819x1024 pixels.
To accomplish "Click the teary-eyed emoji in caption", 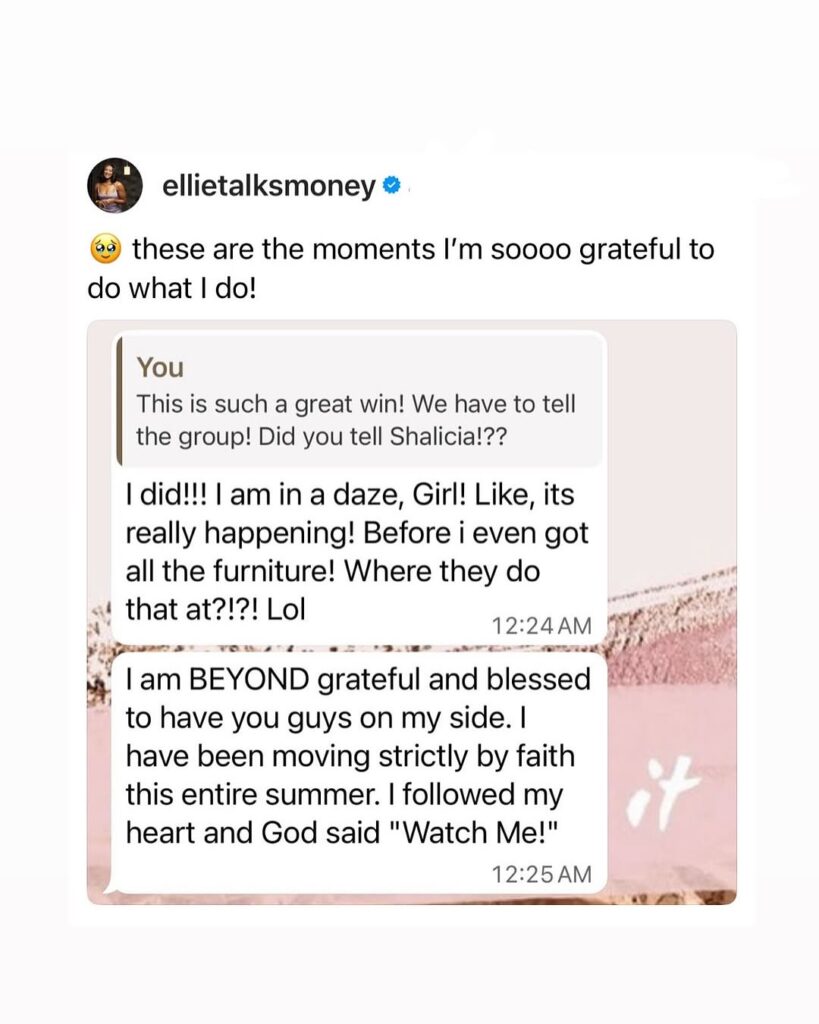I will [x=105, y=249].
